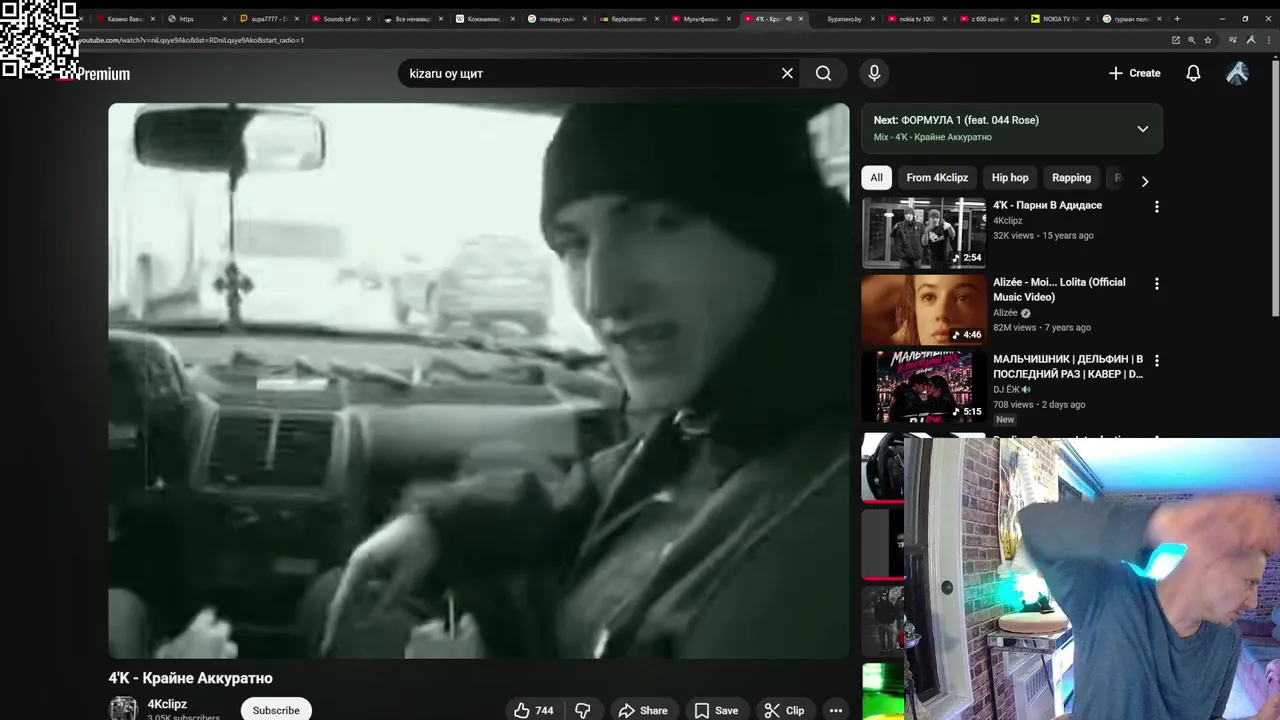The image size is (1280, 720).
Task: Open the title МАЛЬЧИШНИК | ДЕЛЬФИН | В ПОСЛЕДНИЙ РАЗ
Action: [1068, 366]
